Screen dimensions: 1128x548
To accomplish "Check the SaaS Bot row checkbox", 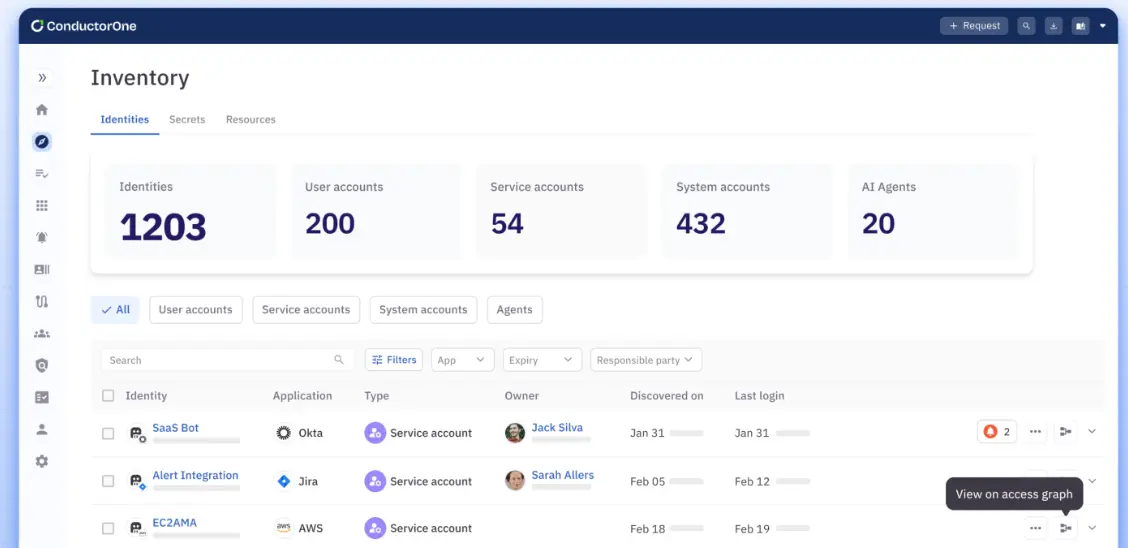I will point(108,433).
